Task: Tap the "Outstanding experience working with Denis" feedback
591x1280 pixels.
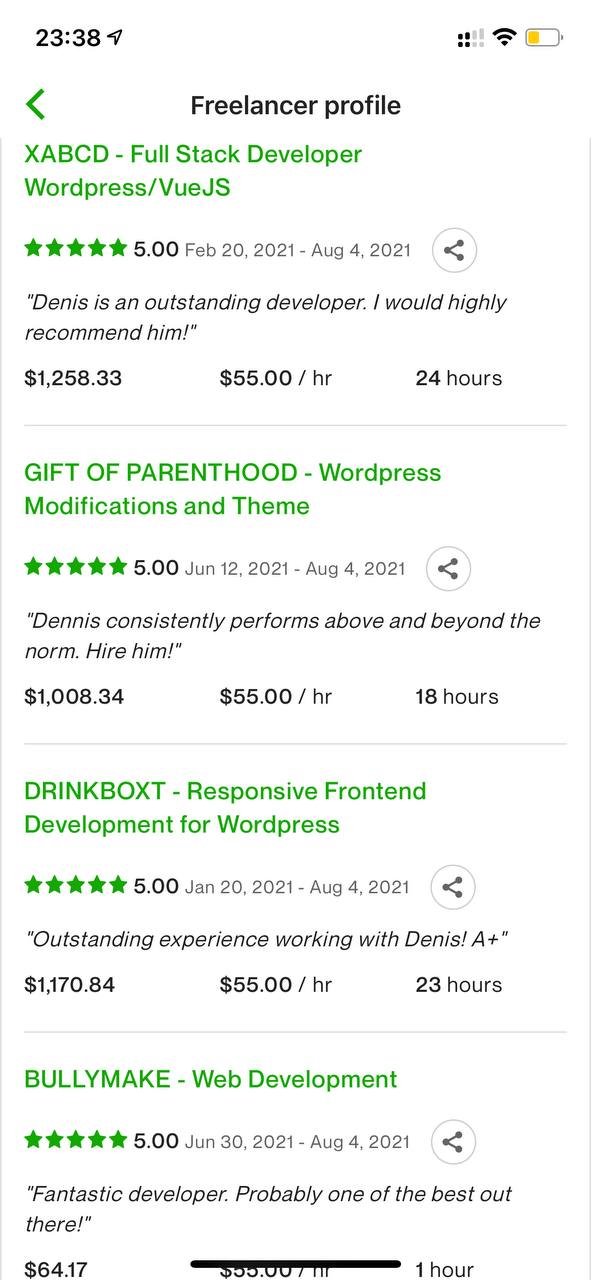Action: pyautogui.click(x=266, y=939)
